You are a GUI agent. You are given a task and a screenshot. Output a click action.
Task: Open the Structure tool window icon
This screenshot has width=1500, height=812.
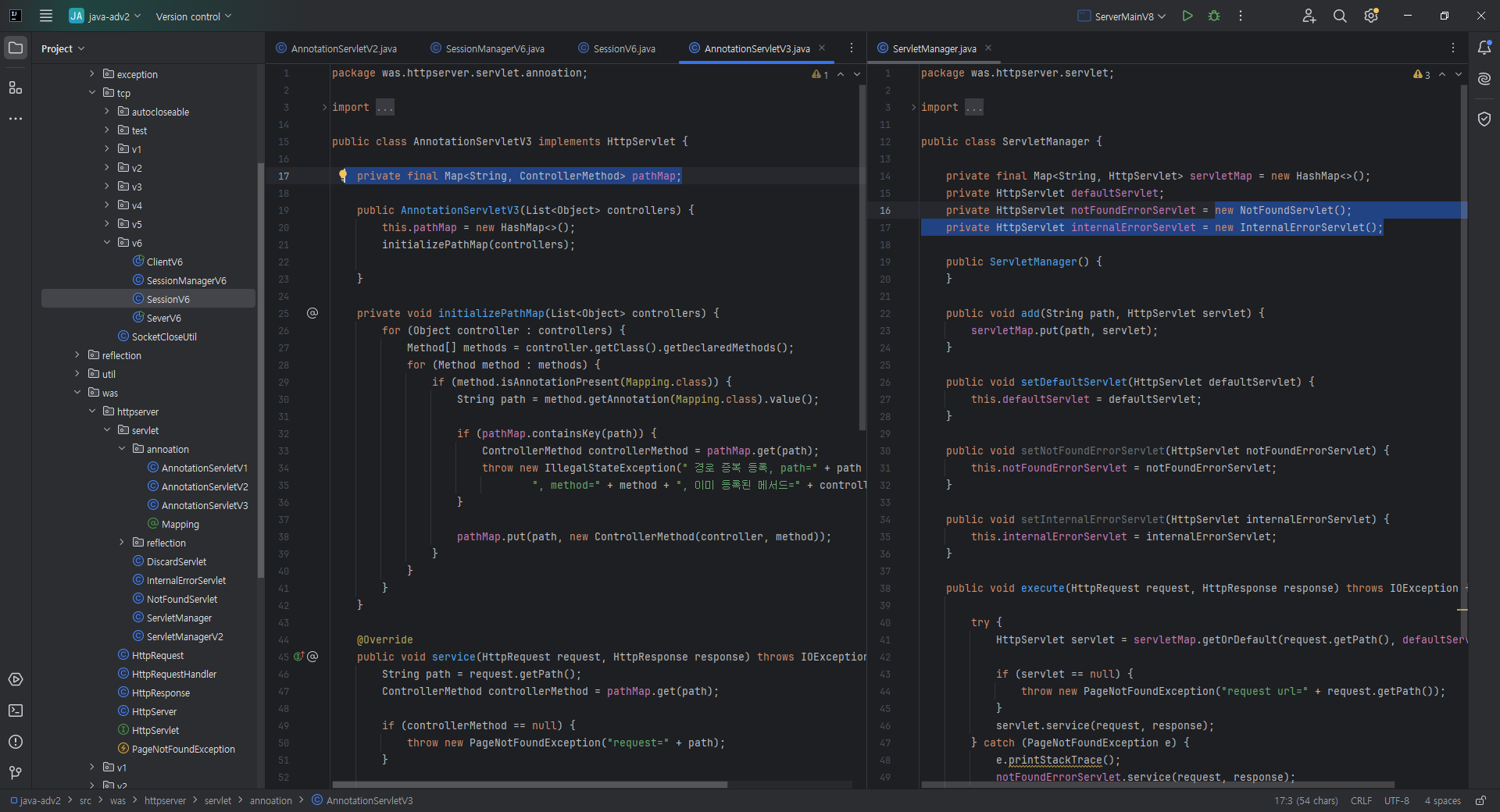click(16, 87)
